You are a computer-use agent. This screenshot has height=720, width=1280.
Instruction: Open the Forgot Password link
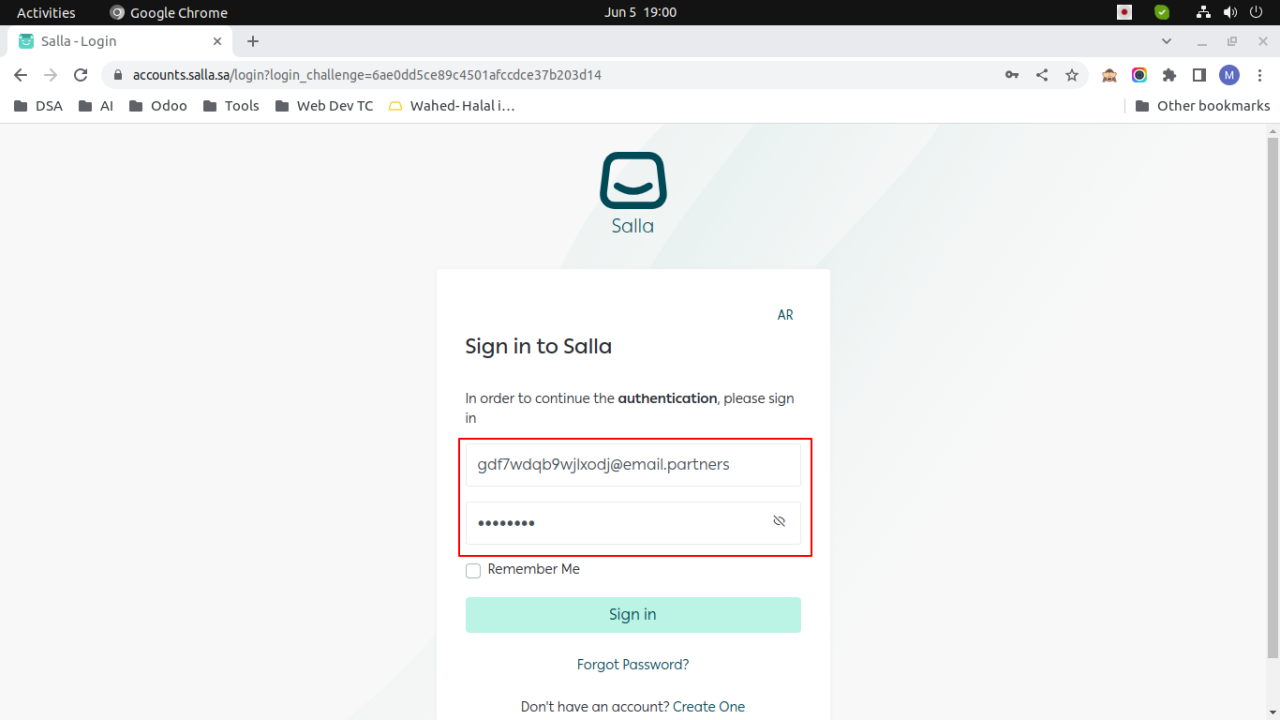(x=632, y=664)
